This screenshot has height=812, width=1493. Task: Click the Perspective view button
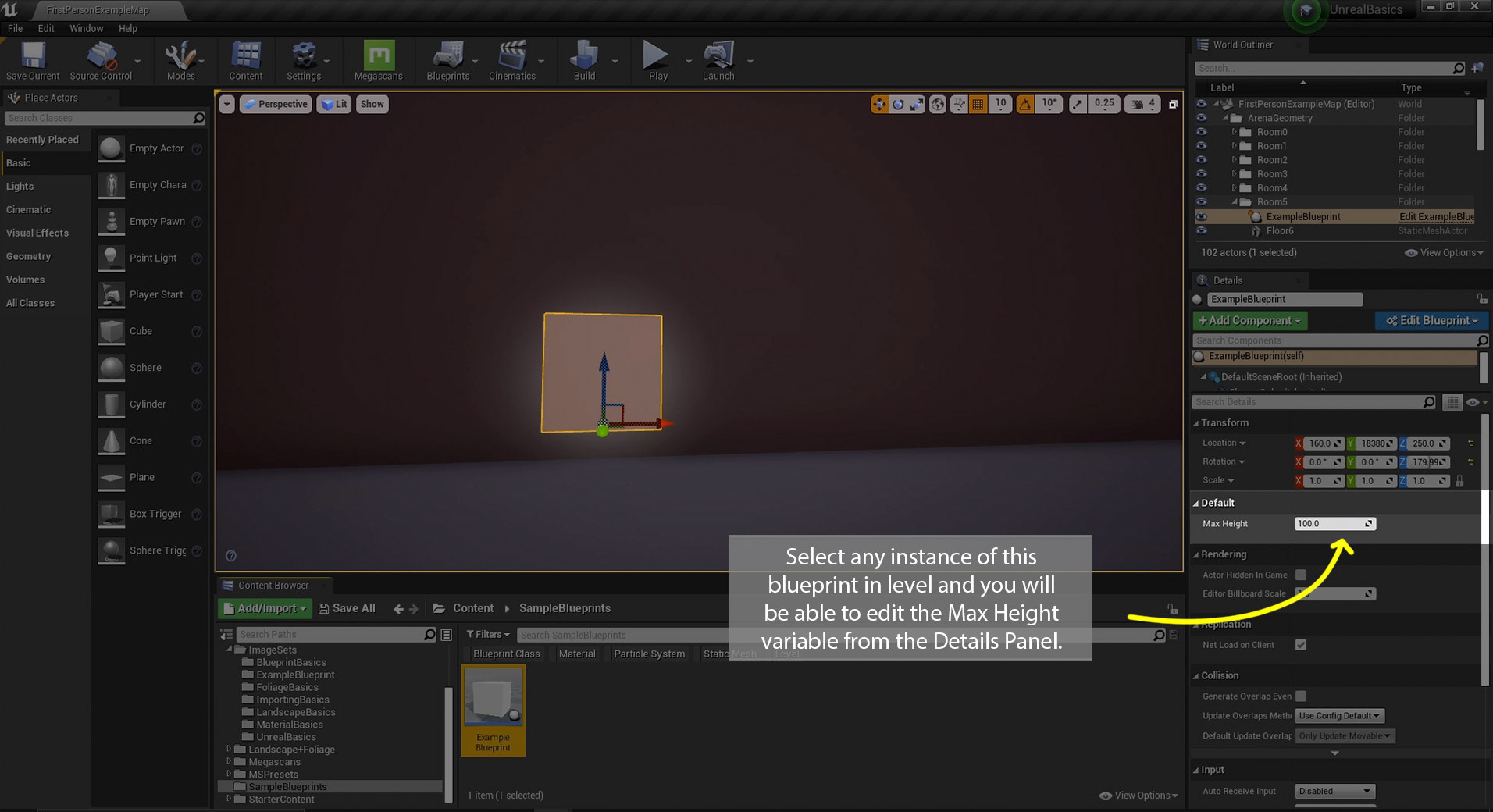click(x=276, y=105)
